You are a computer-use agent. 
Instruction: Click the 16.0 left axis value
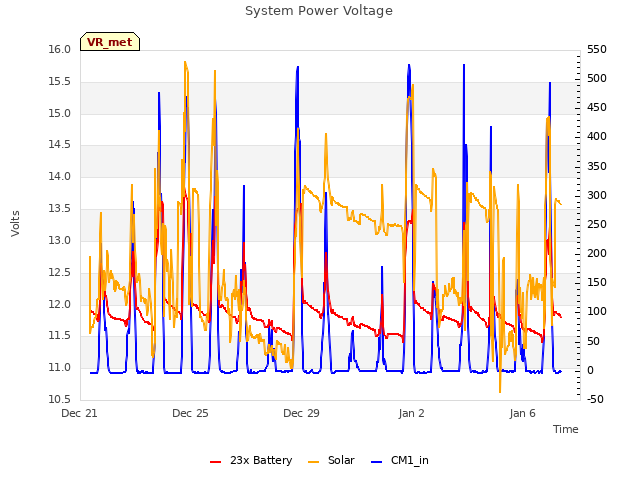tap(60, 49)
